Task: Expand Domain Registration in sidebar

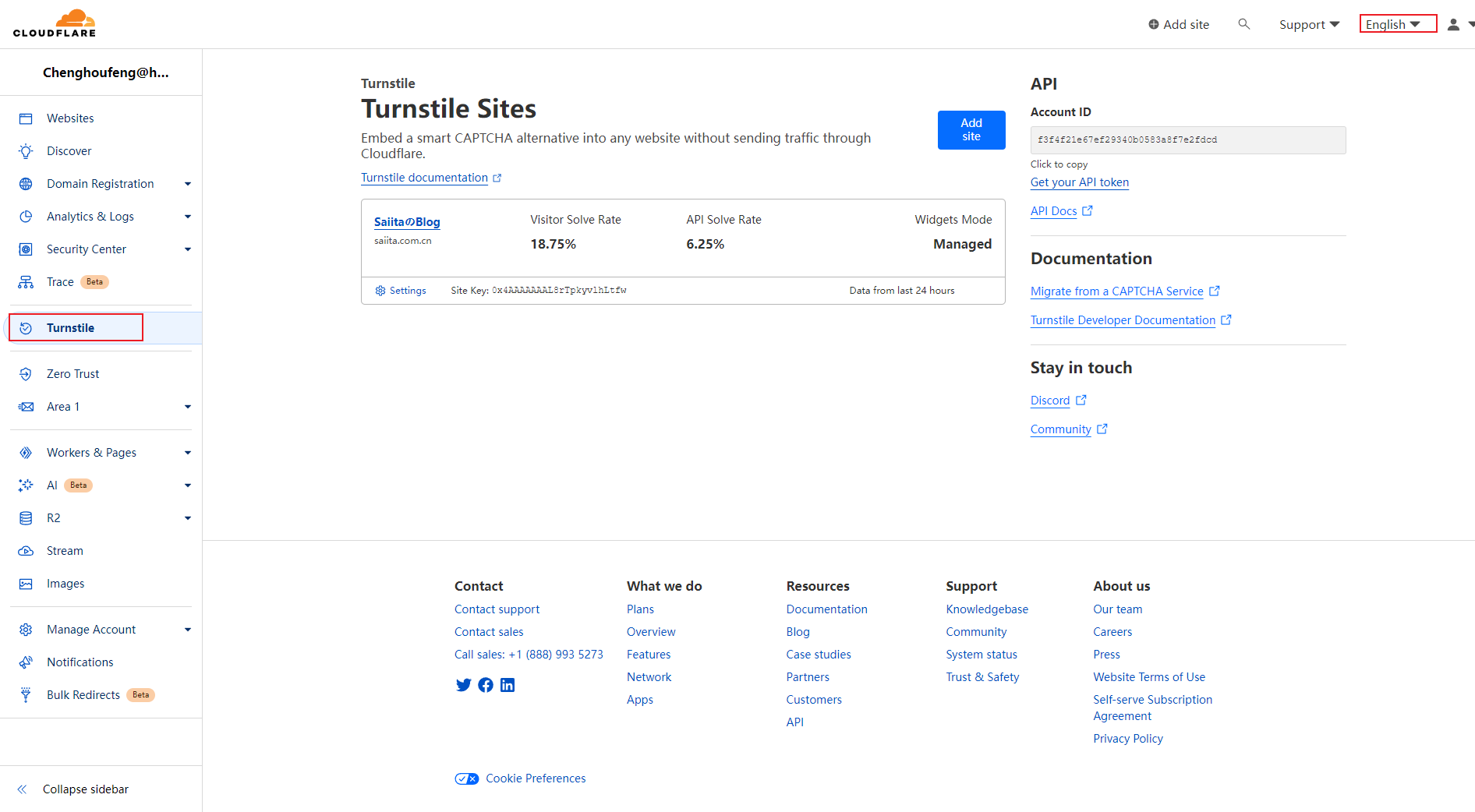Action: point(187,184)
